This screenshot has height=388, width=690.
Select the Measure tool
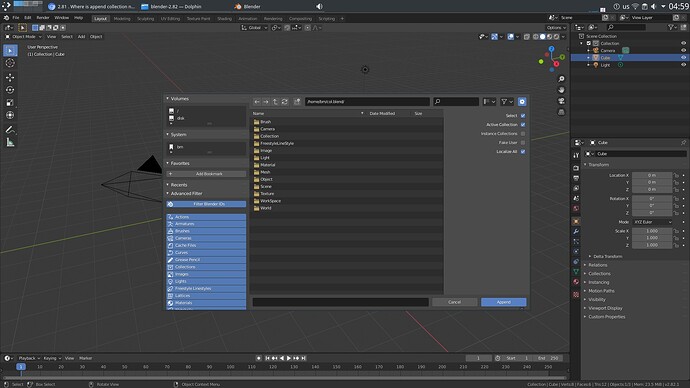coord(10,143)
